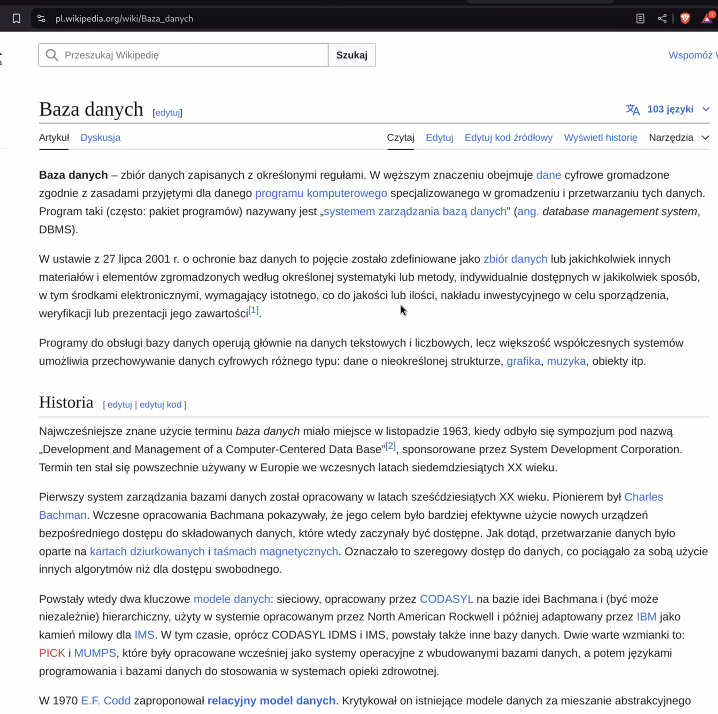Select the Artykuł tab
Viewport: 718px width, 714px height.
[54, 137]
